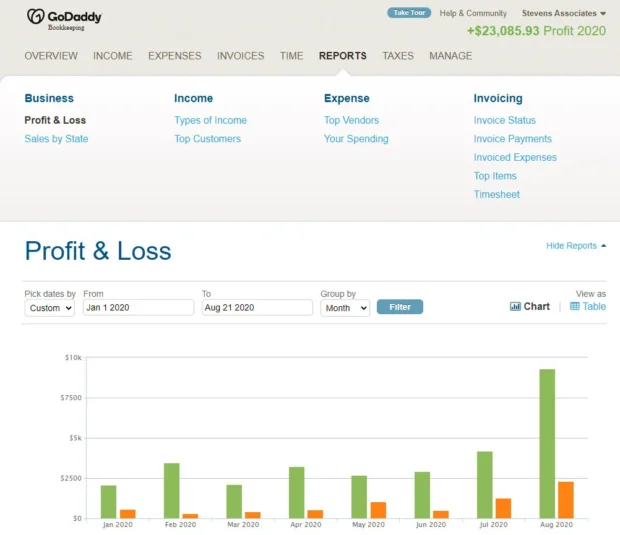The width and height of the screenshot is (620, 535).
Task: Open the TAXES tab
Action: click(398, 56)
